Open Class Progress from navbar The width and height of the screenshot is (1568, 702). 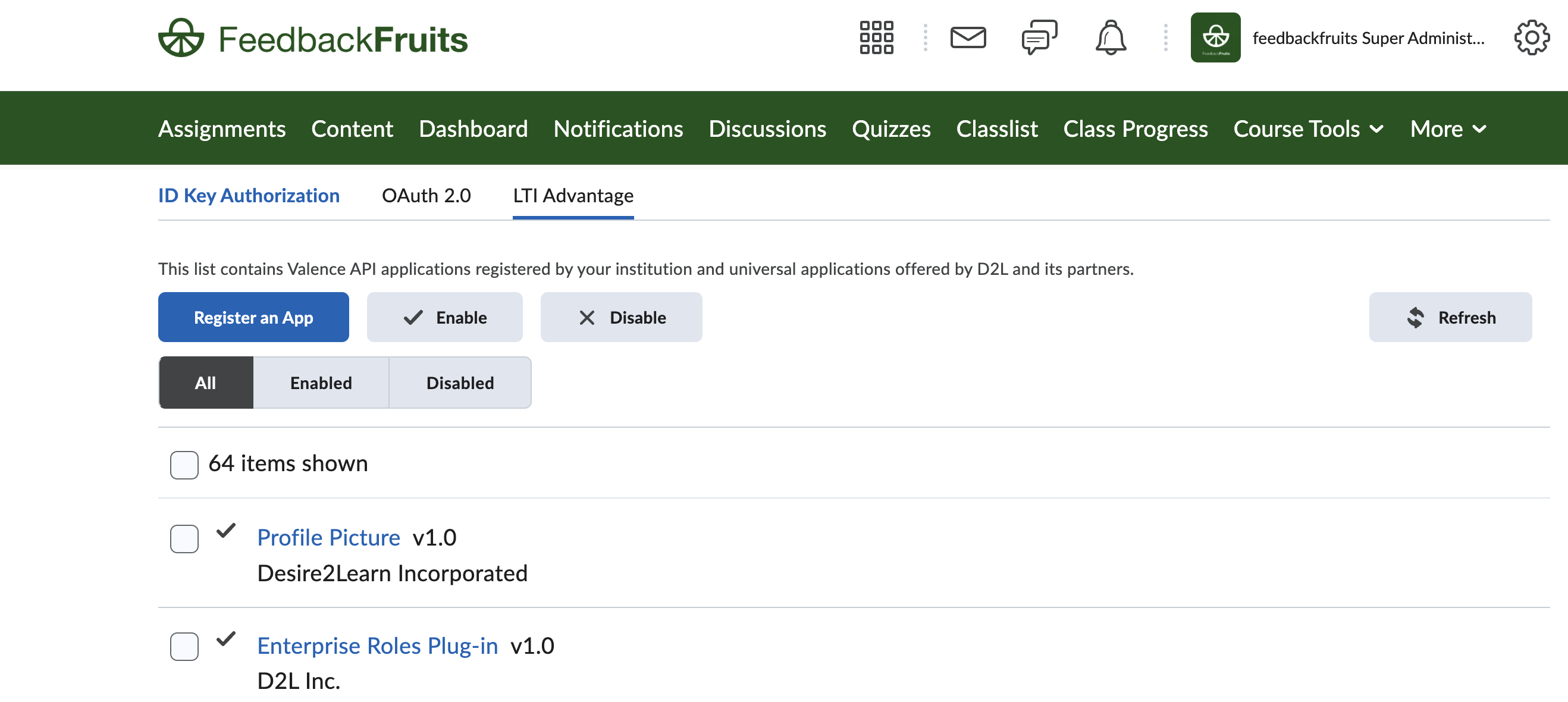coord(1135,129)
